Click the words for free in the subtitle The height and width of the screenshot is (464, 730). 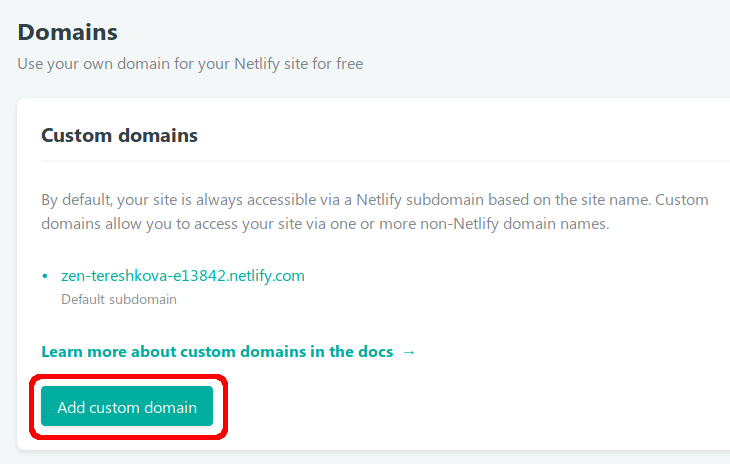[x=335, y=64]
